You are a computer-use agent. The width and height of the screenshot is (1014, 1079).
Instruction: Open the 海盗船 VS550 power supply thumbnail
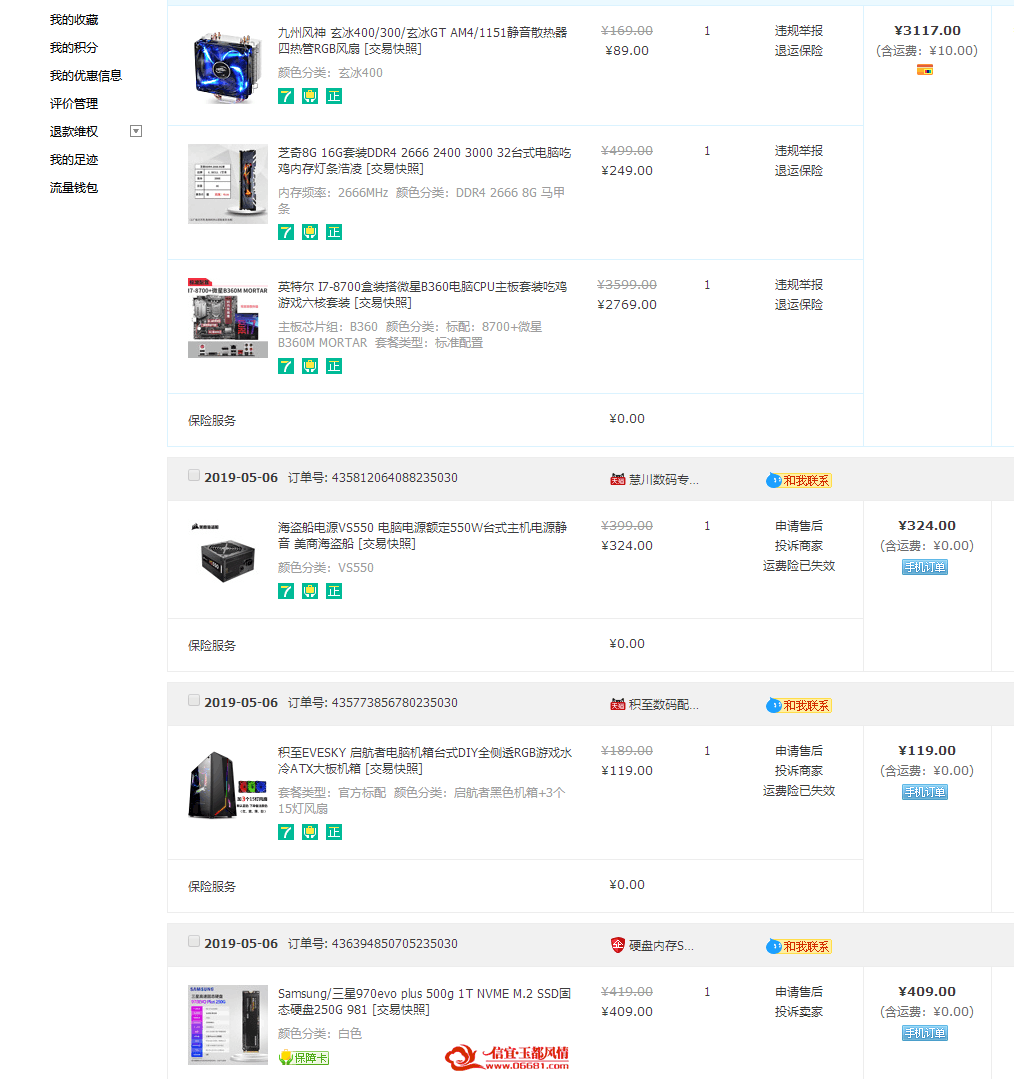[228, 559]
